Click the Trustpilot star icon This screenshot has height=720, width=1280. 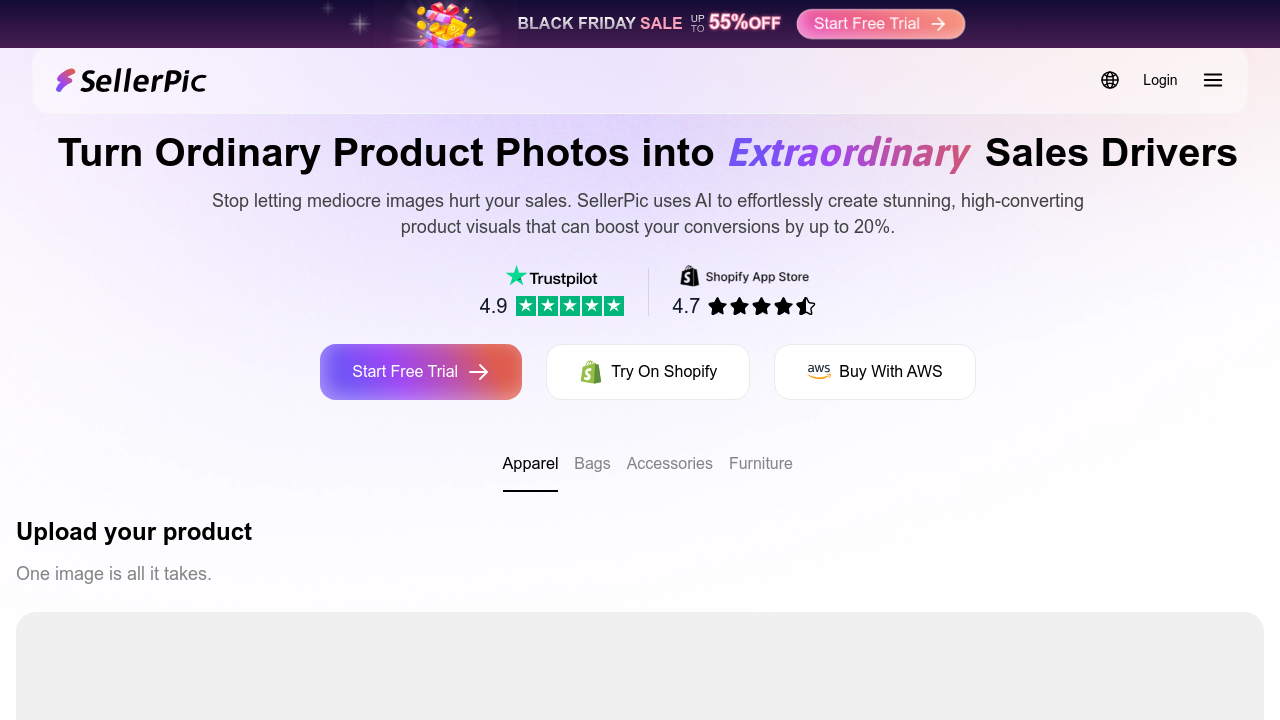pos(516,276)
